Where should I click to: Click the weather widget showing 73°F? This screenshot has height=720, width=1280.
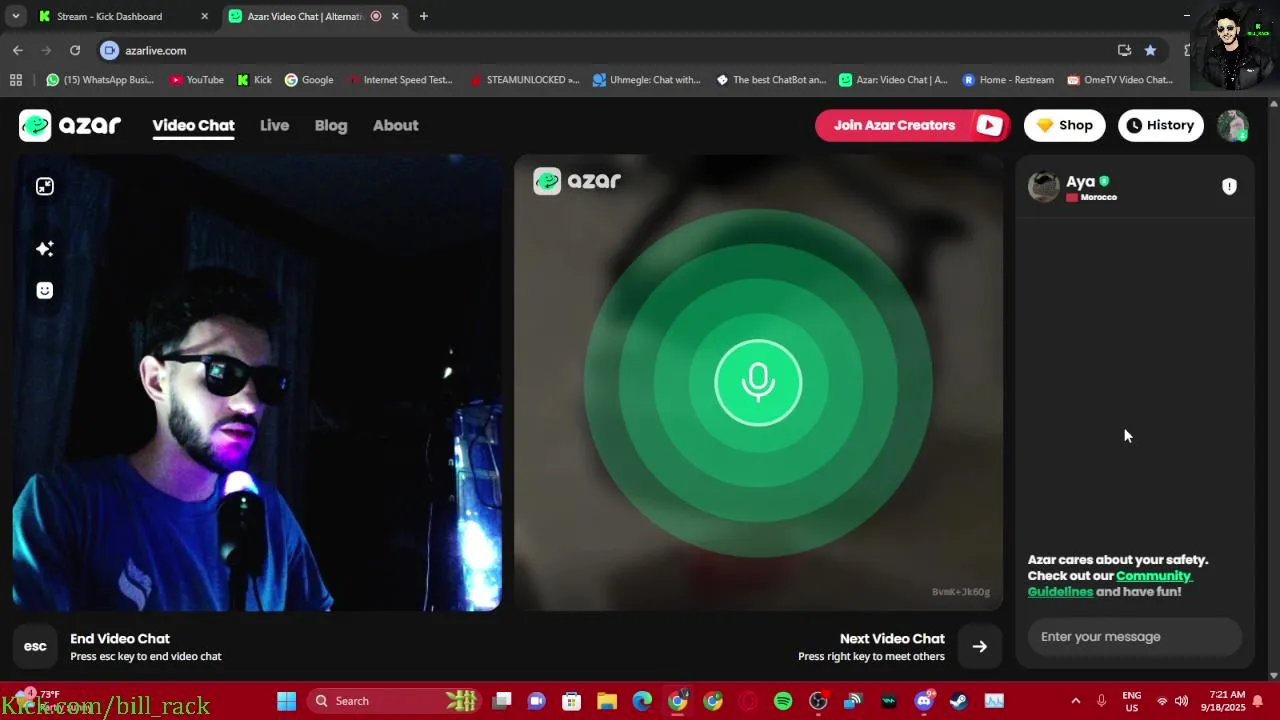[50, 701]
